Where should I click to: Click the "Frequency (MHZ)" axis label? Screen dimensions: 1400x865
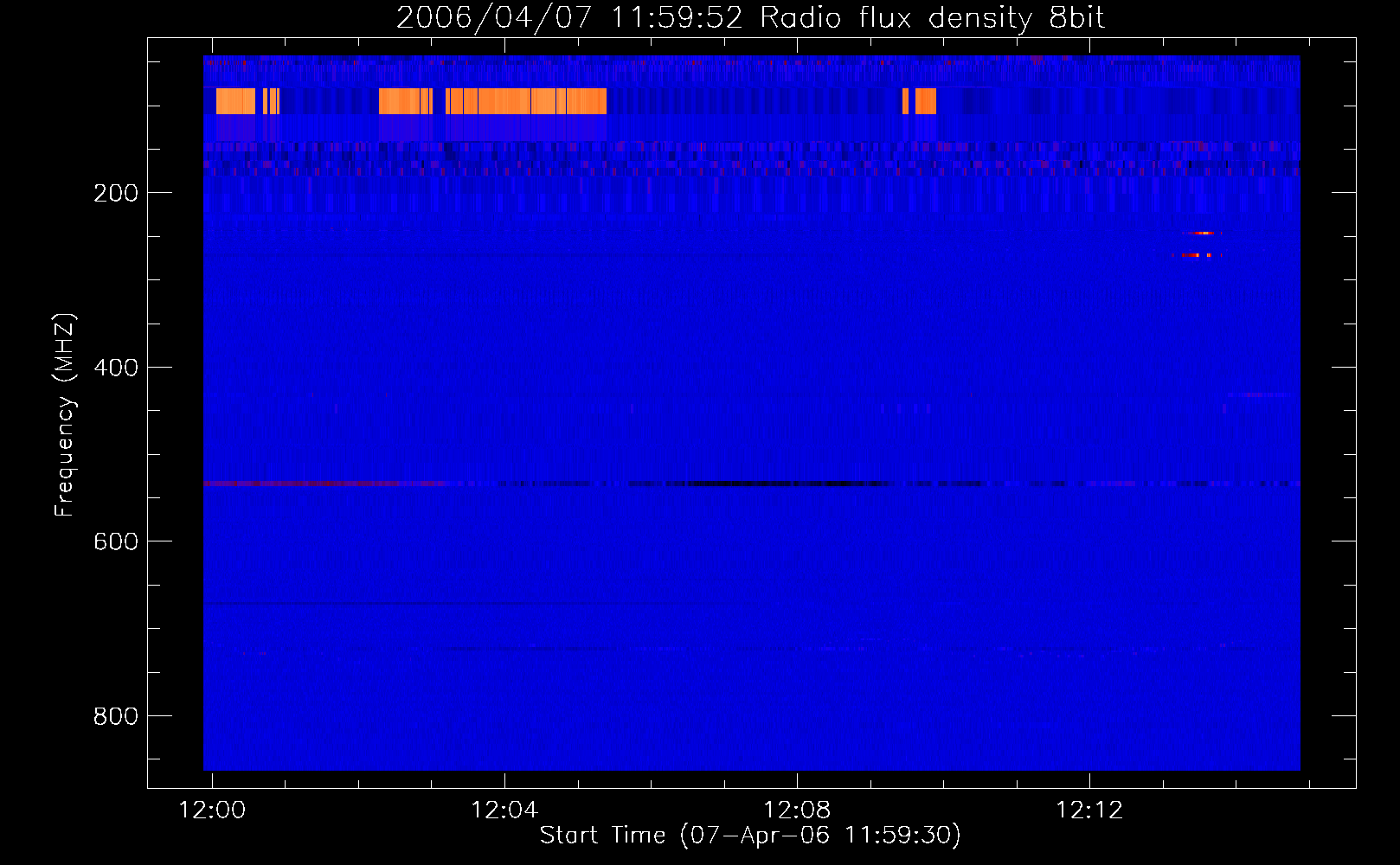tap(64, 414)
